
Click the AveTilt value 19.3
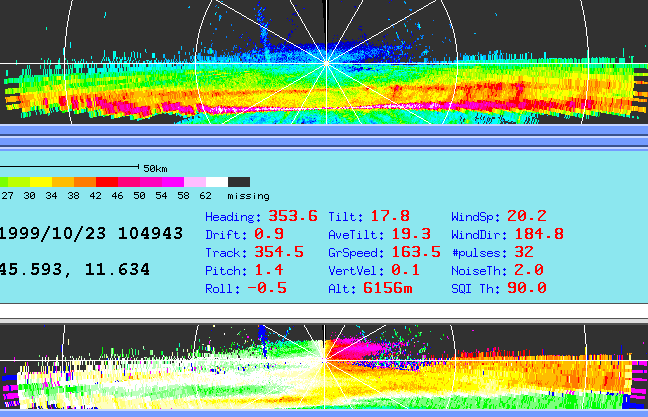coord(411,234)
